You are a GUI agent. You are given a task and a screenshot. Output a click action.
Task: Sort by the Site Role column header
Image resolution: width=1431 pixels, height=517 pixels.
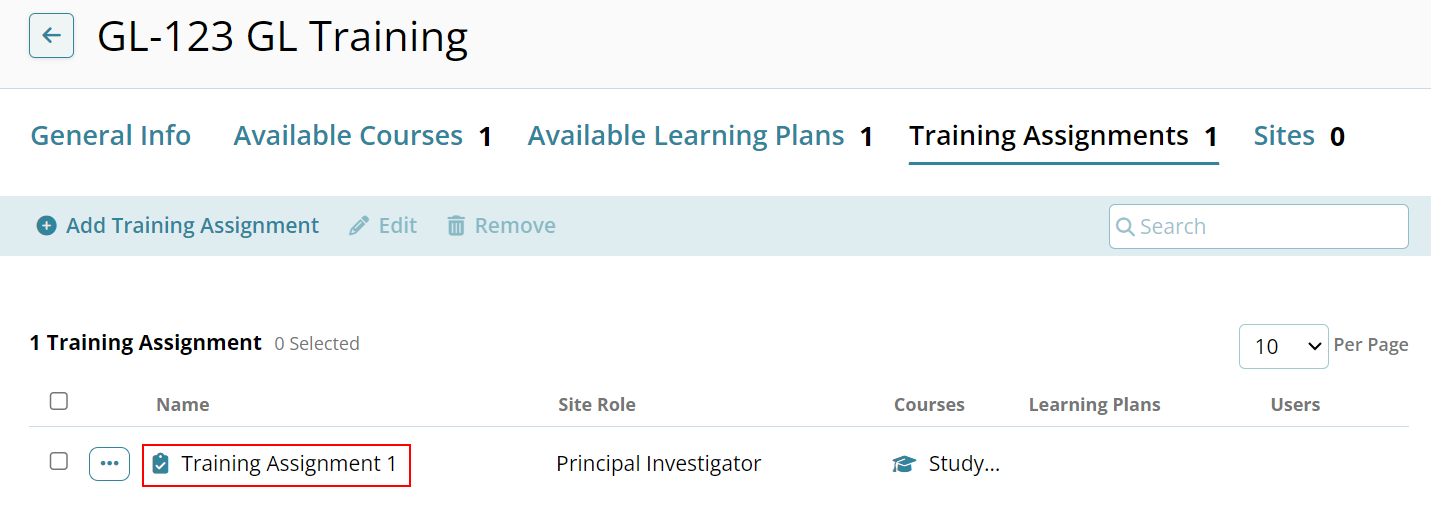coord(597,405)
